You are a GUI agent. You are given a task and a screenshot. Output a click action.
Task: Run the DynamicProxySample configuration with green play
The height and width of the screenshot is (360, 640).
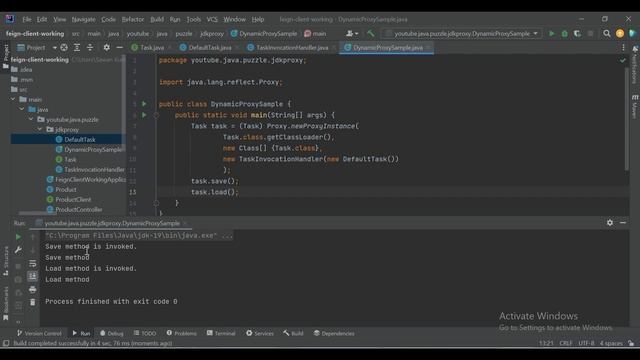[551, 33]
